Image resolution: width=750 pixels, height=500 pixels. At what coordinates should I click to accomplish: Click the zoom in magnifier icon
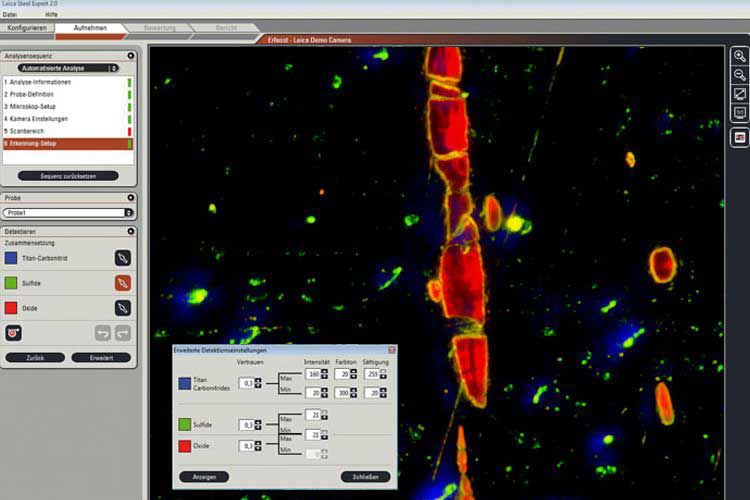click(x=740, y=56)
